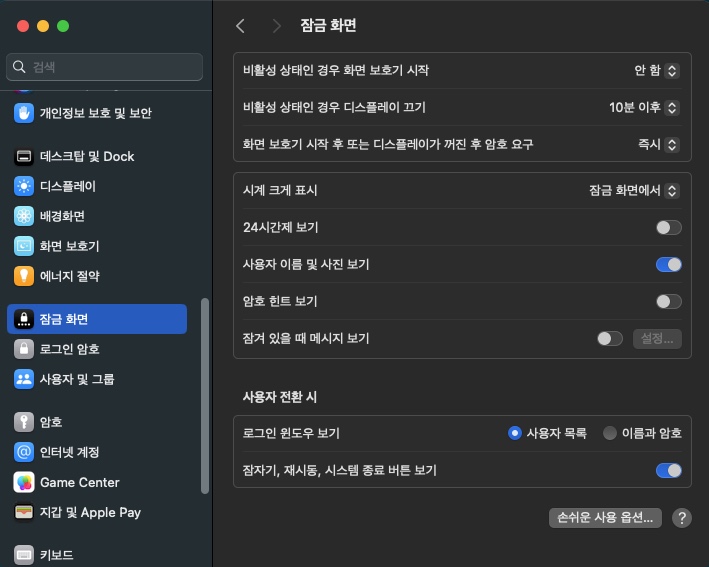Image resolution: width=709 pixels, height=567 pixels.
Task: Go forward with the right chevron
Action: [x=276, y=26]
